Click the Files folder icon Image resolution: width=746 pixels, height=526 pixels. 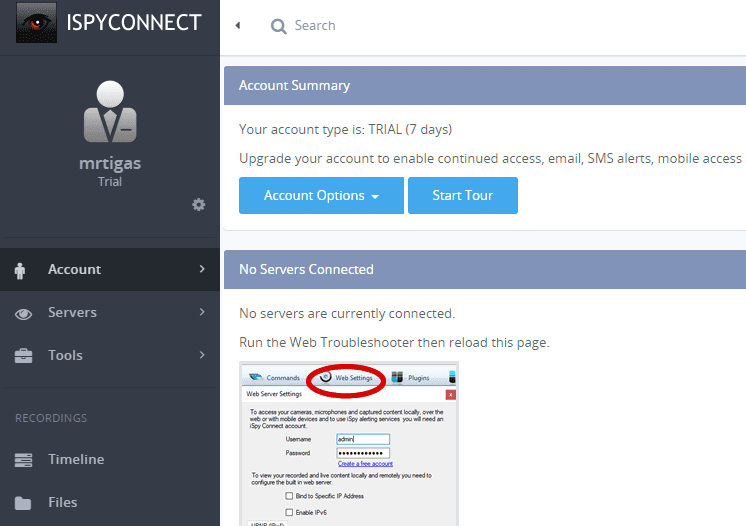pos(23,503)
